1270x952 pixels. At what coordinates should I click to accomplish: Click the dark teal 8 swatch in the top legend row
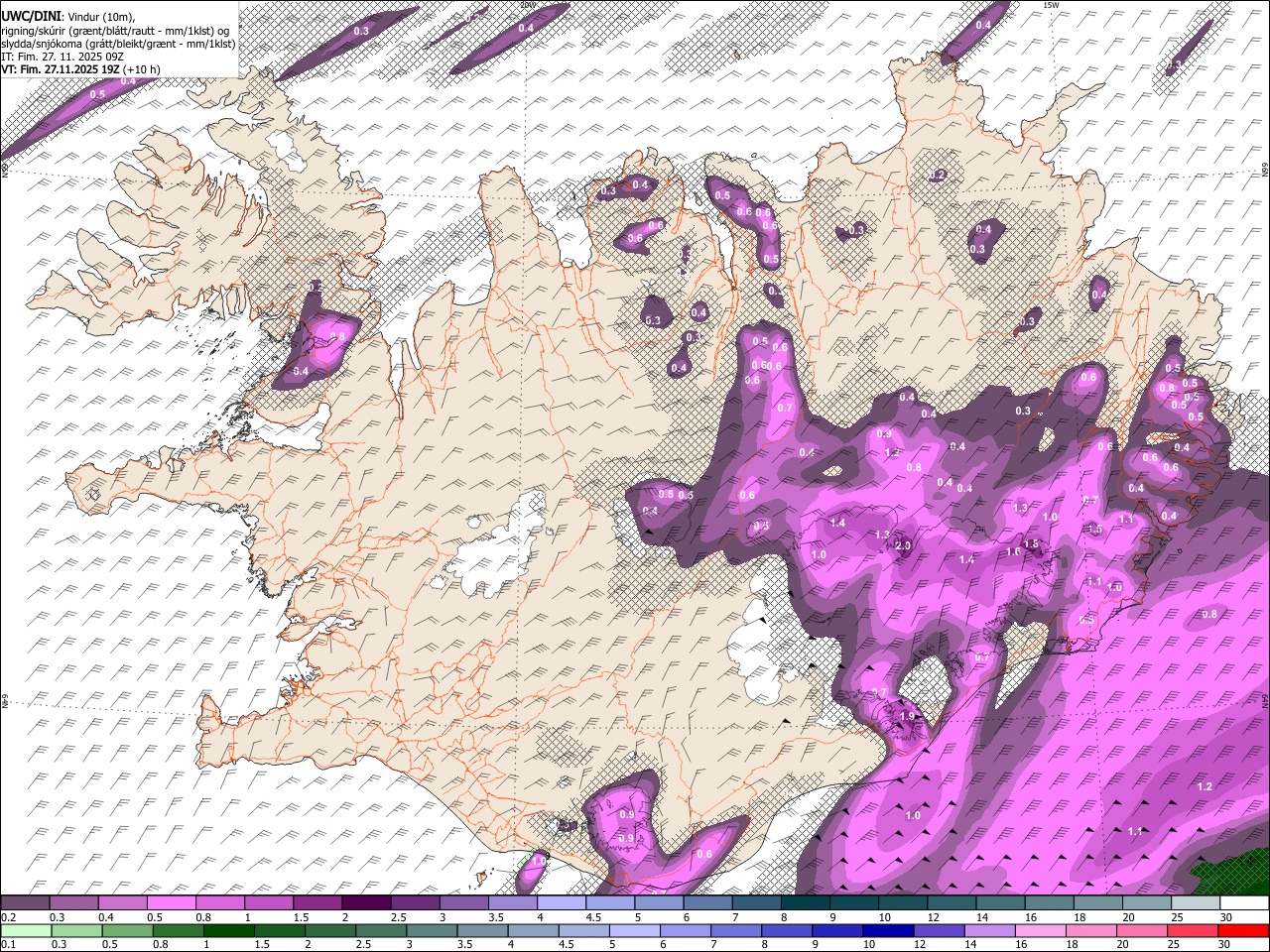(x=806, y=903)
